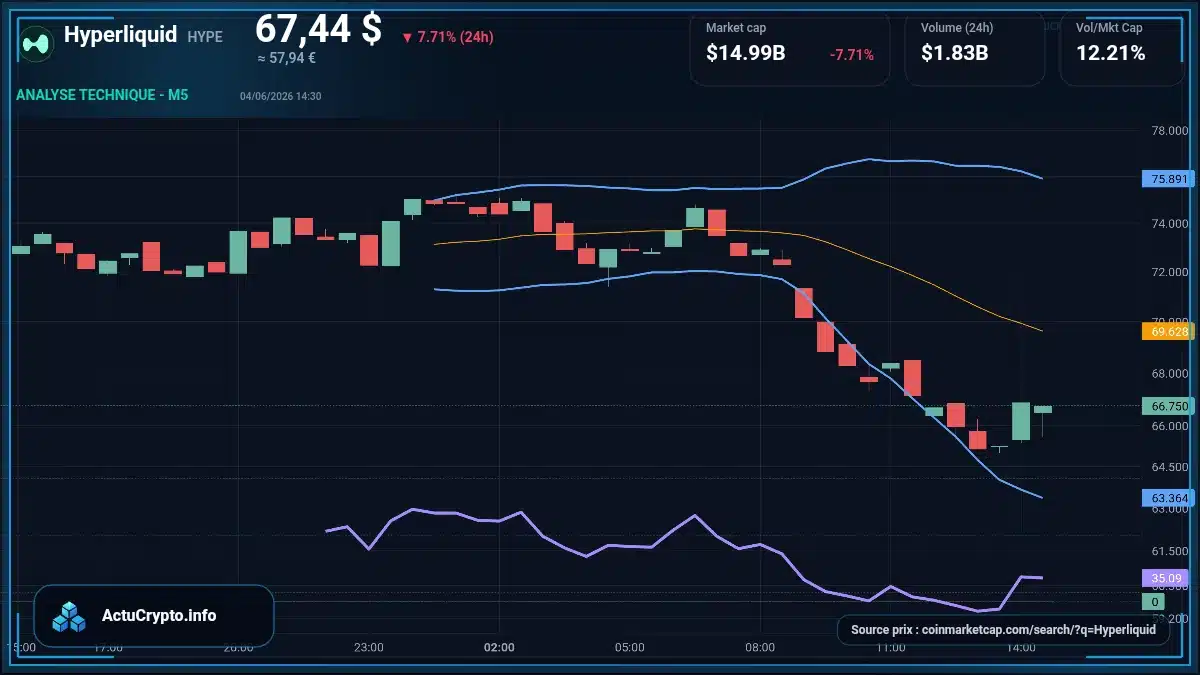Click the 04/06/2026 14:30 timestamp

(x=280, y=97)
